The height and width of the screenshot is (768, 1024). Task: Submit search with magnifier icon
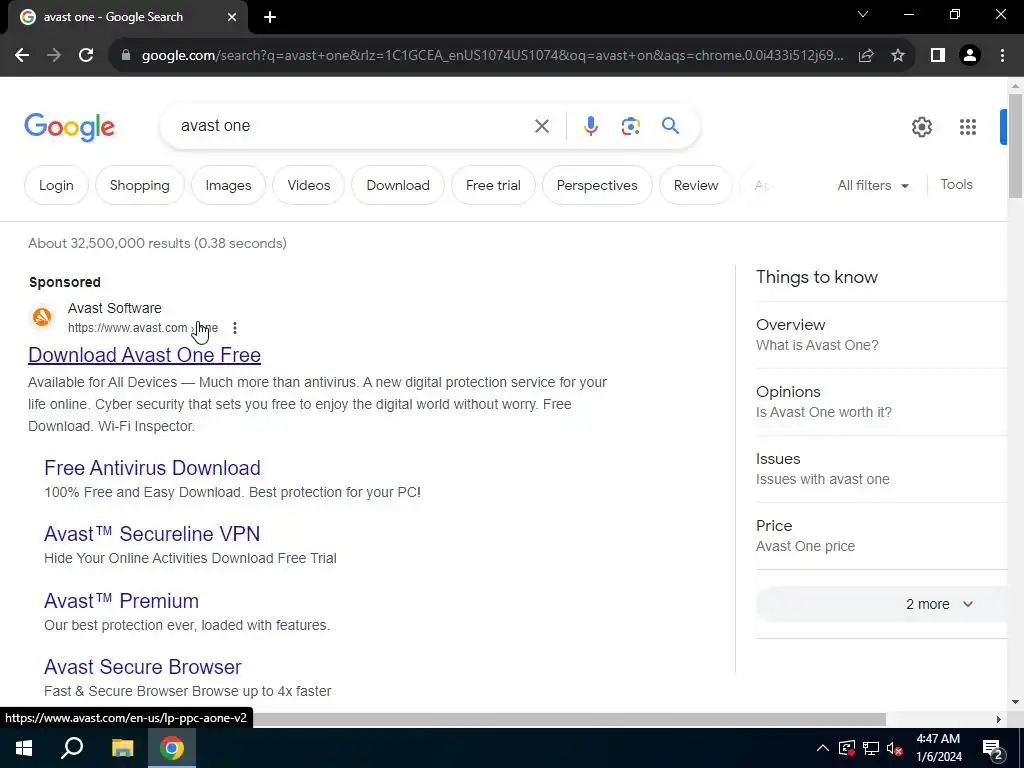click(670, 125)
